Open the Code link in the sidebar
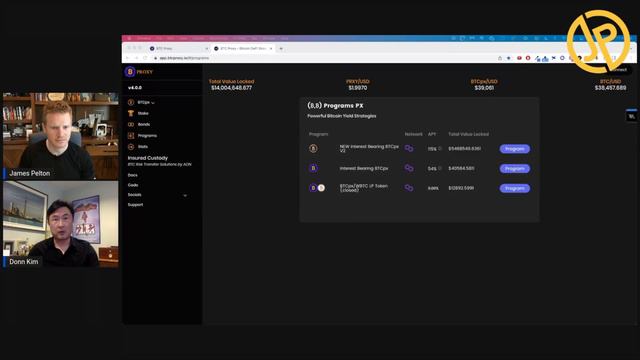 133,185
